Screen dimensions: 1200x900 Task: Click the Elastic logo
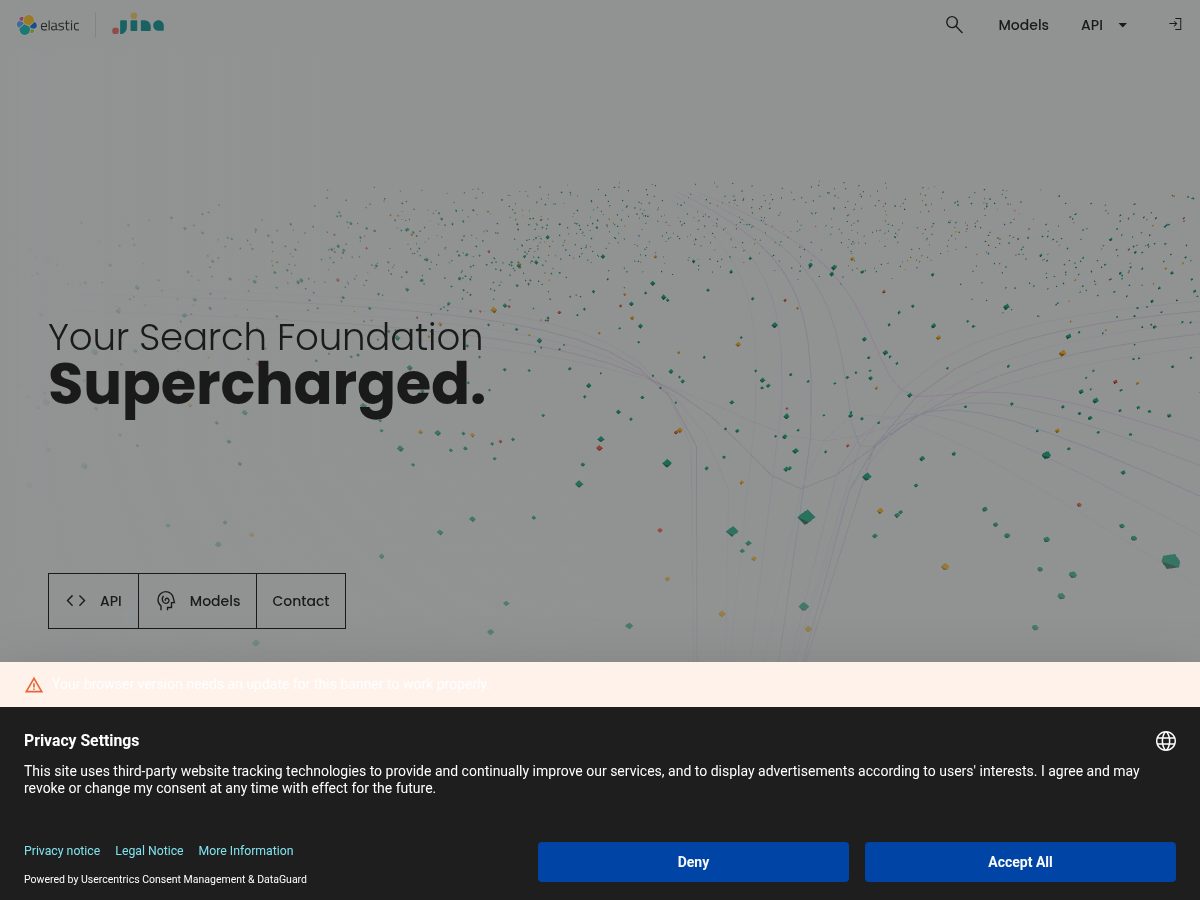48,25
